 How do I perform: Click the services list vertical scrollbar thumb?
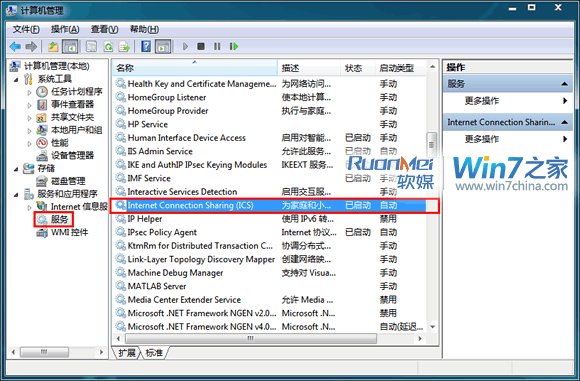[x=432, y=145]
